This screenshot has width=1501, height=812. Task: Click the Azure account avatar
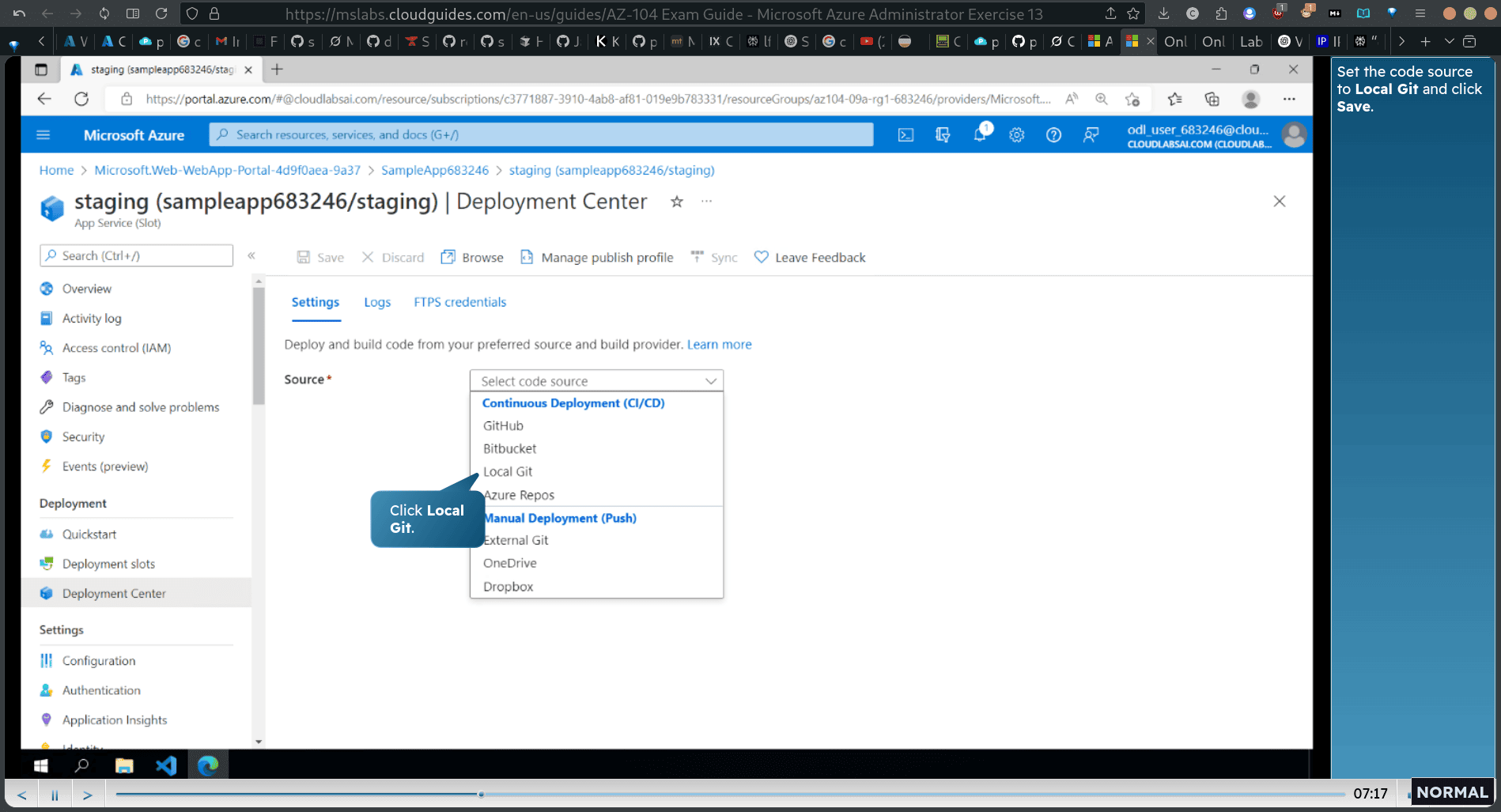click(x=1294, y=135)
